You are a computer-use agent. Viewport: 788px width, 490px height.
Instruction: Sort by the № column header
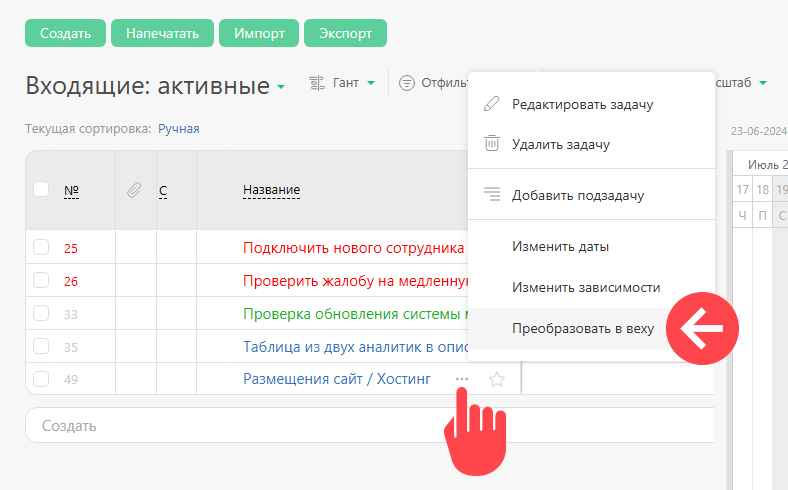click(71, 190)
